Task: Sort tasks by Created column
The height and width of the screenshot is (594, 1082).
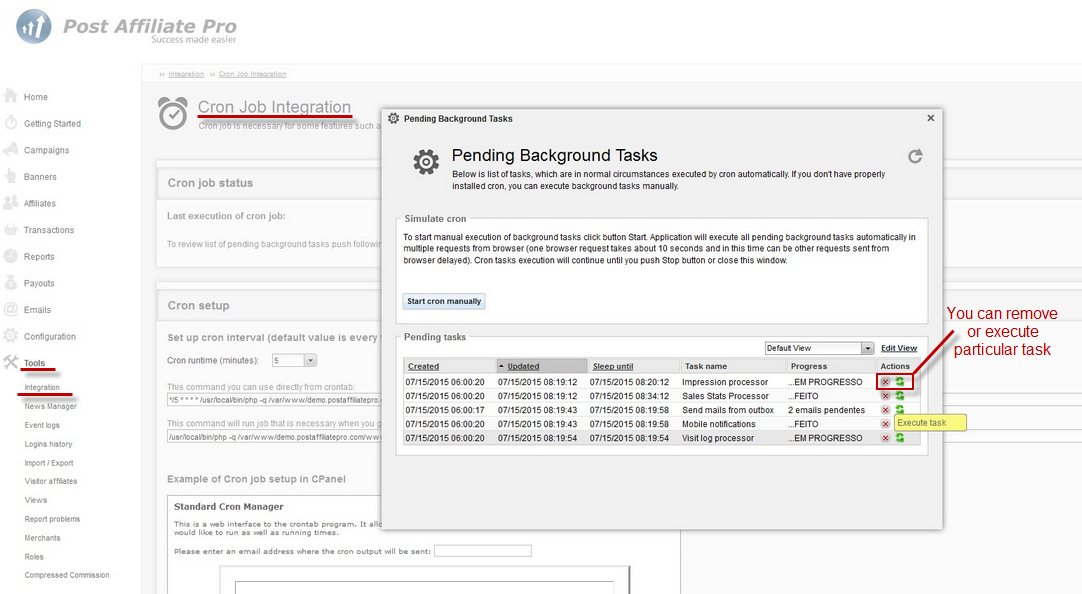Action: coord(423,366)
